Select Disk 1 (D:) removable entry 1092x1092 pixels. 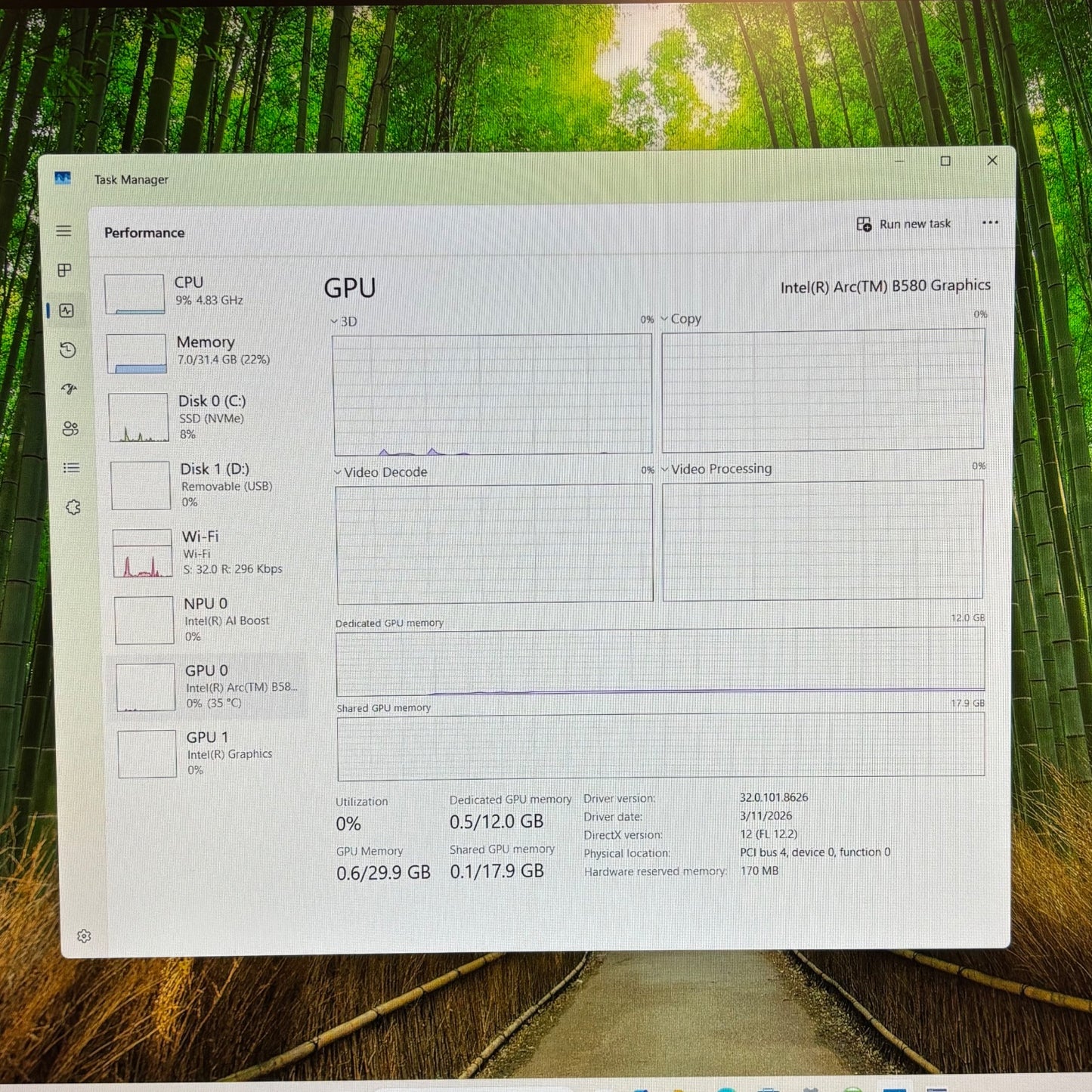coord(209,485)
